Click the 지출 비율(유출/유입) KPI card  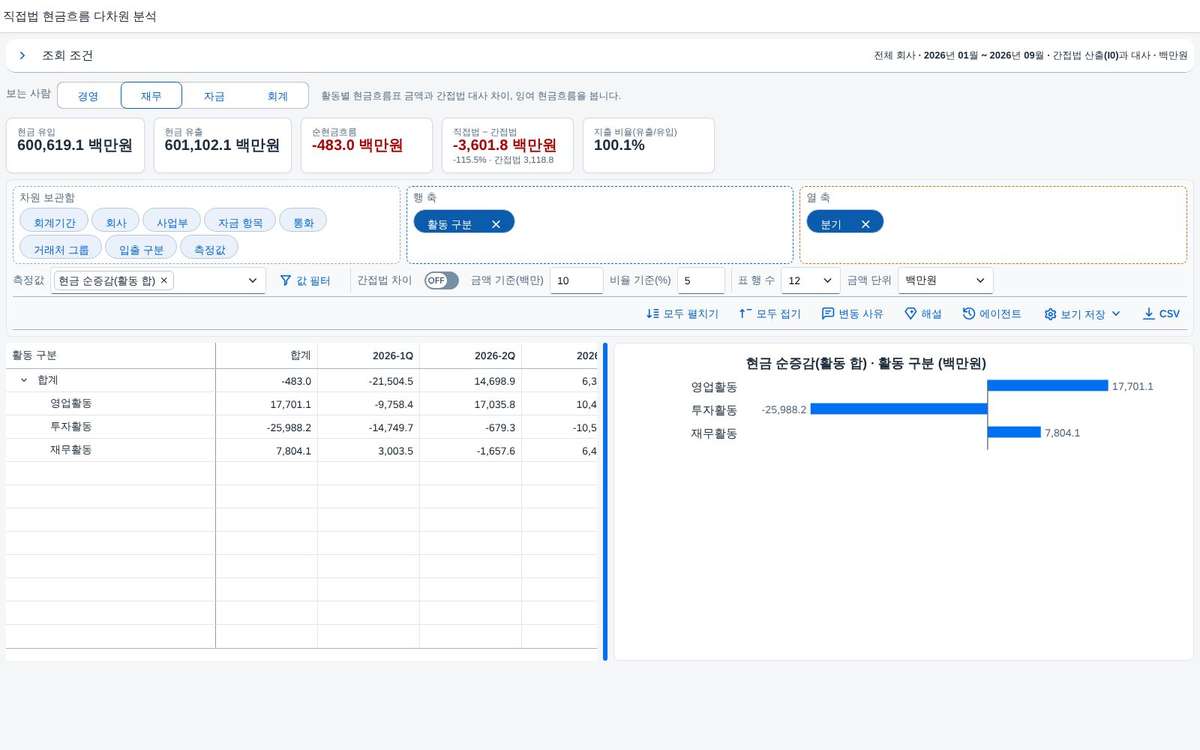649,145
